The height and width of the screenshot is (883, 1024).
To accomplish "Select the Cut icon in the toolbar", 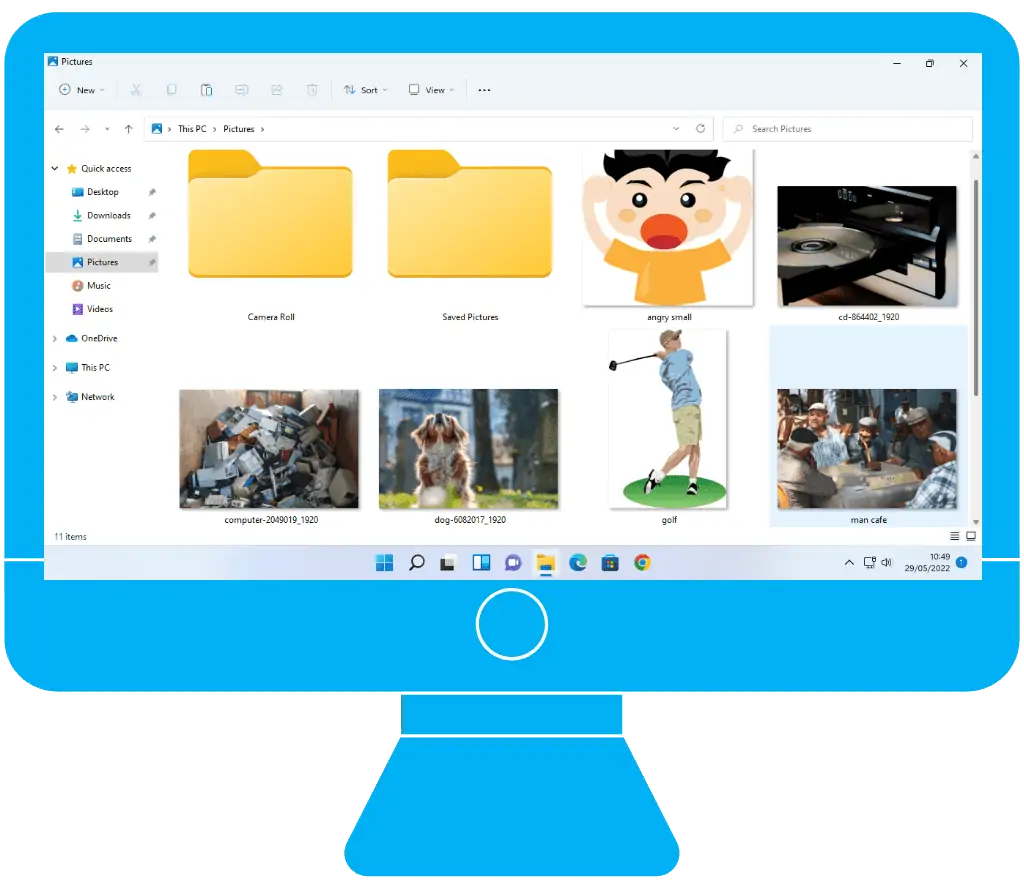I will [135, 90].
